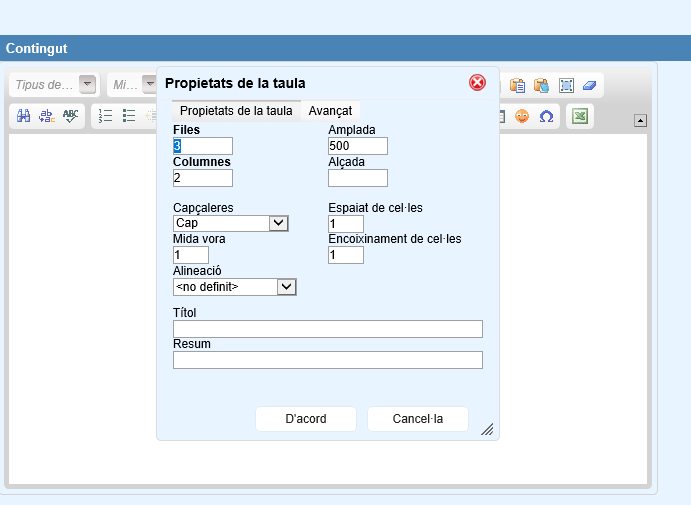Click the Remove Format eraser icon
This screenshot has height=505, width=691.
(589, 85)
